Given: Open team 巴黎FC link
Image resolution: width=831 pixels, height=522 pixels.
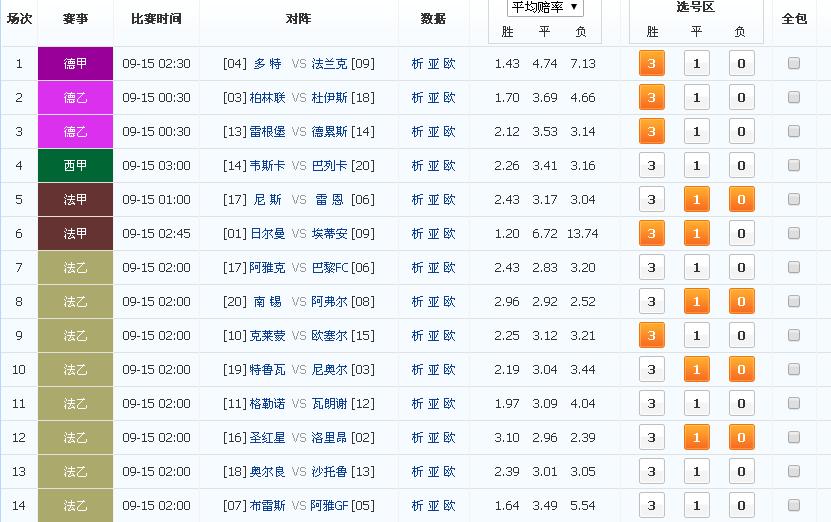Looking at the screenshot, I should (330, 268).
